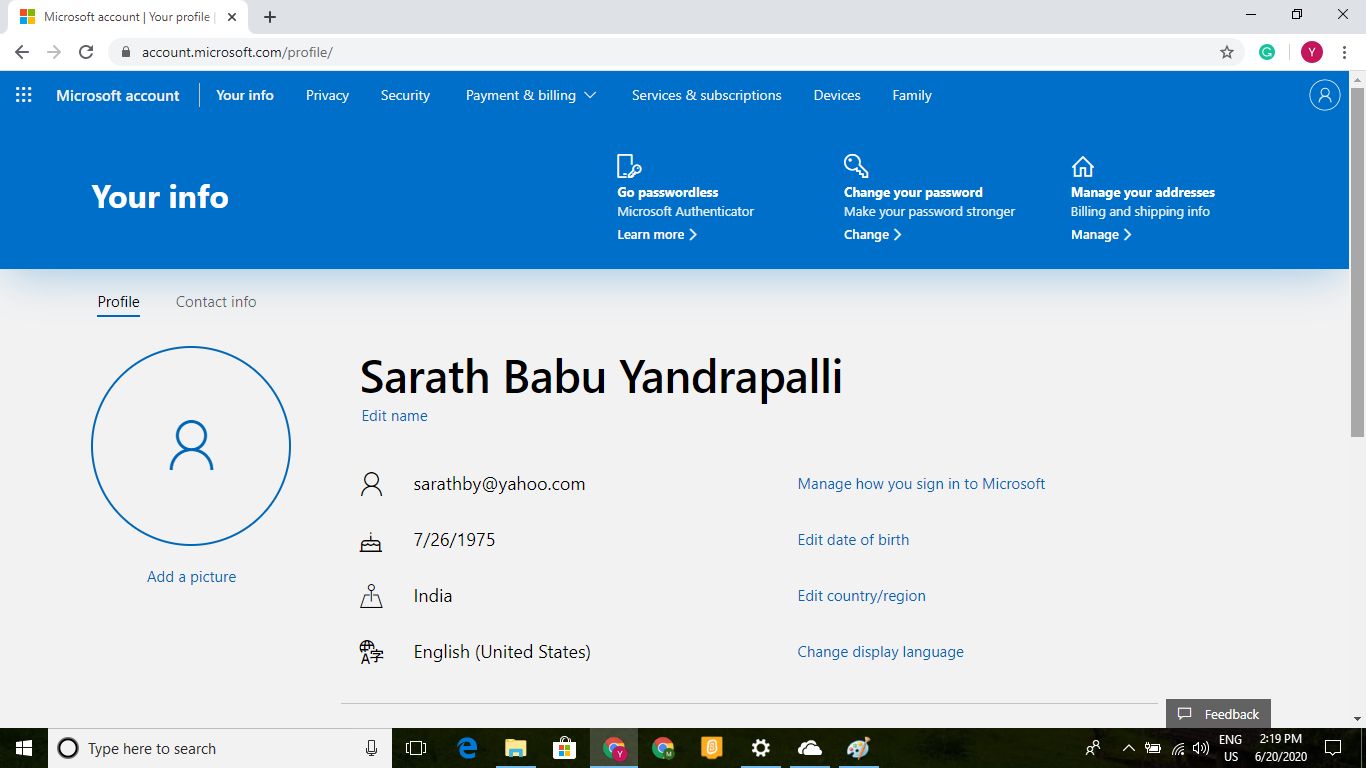Open File Explorer from the taskbar

515,748
